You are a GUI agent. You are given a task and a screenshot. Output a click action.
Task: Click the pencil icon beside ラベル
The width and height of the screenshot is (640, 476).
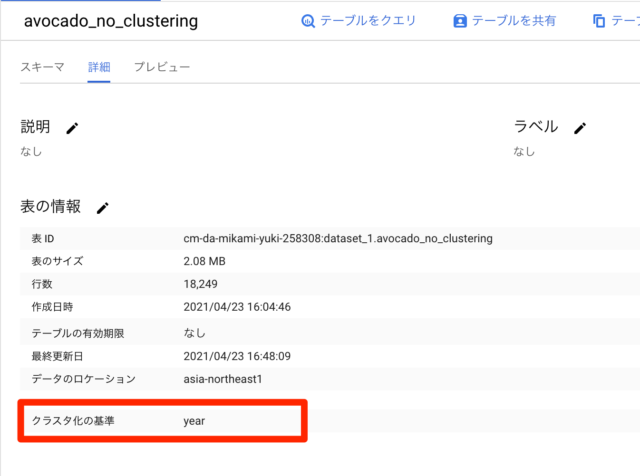pos(580,128)
